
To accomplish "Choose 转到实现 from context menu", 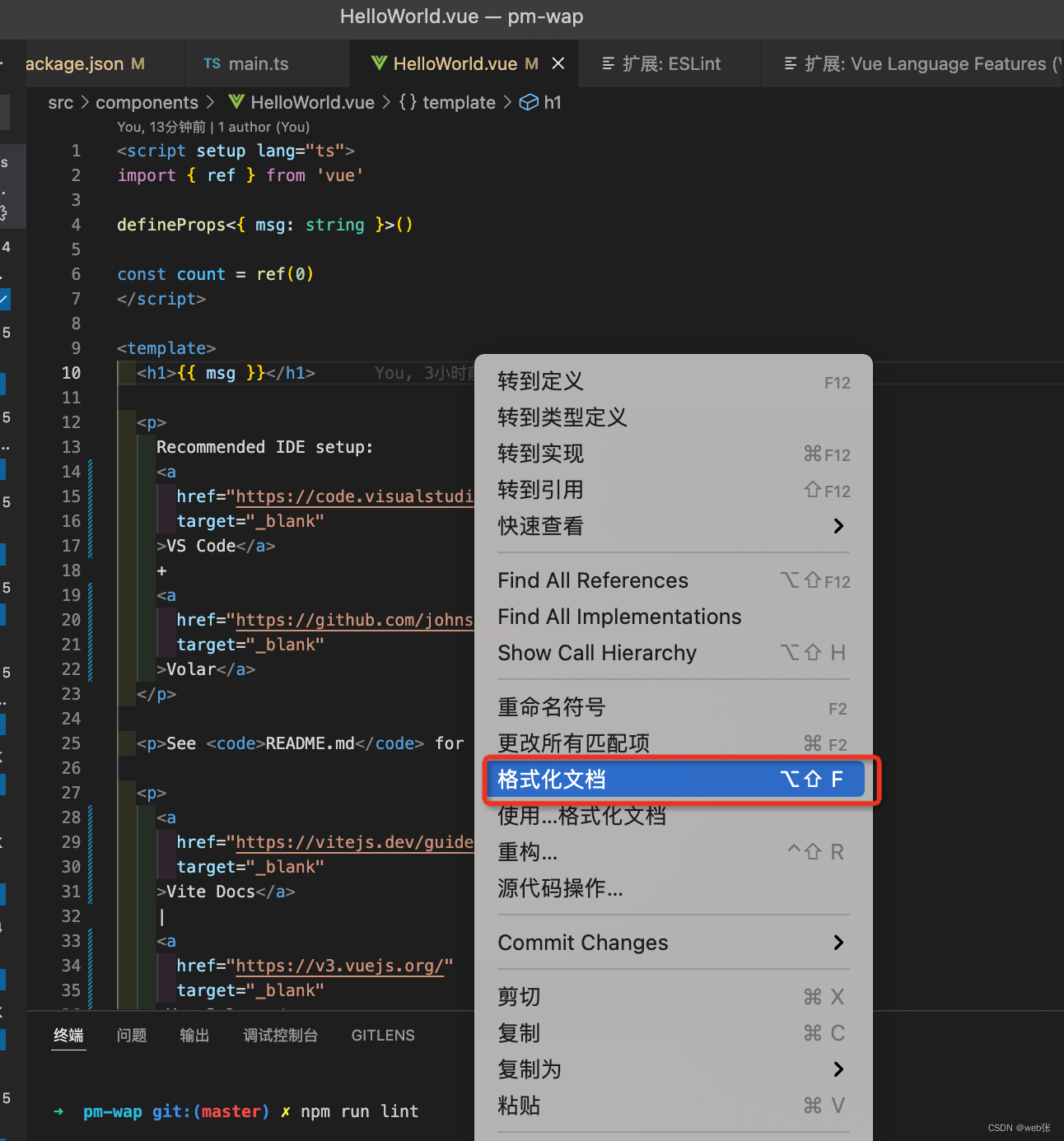I will [674, 454].
